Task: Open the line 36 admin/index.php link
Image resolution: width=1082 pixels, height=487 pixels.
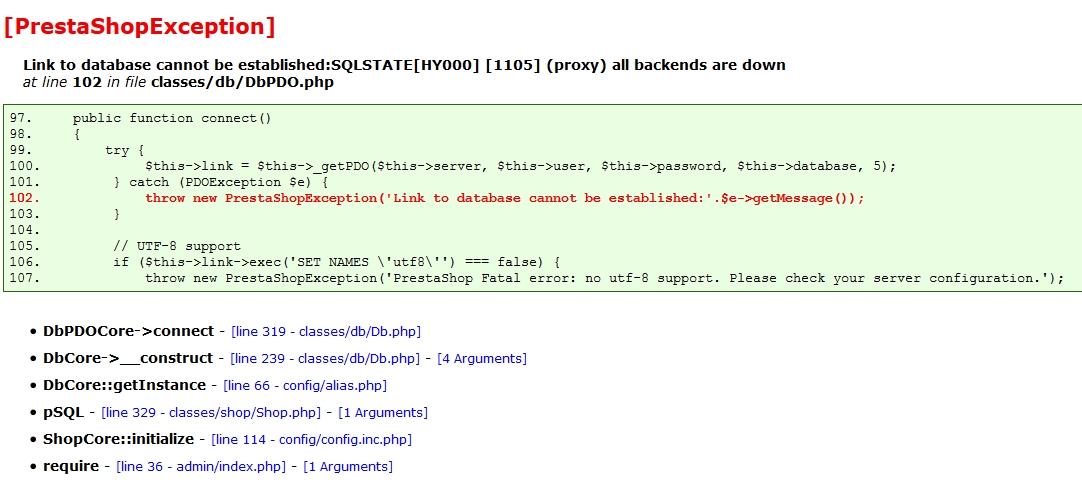Action: (201, 466)
